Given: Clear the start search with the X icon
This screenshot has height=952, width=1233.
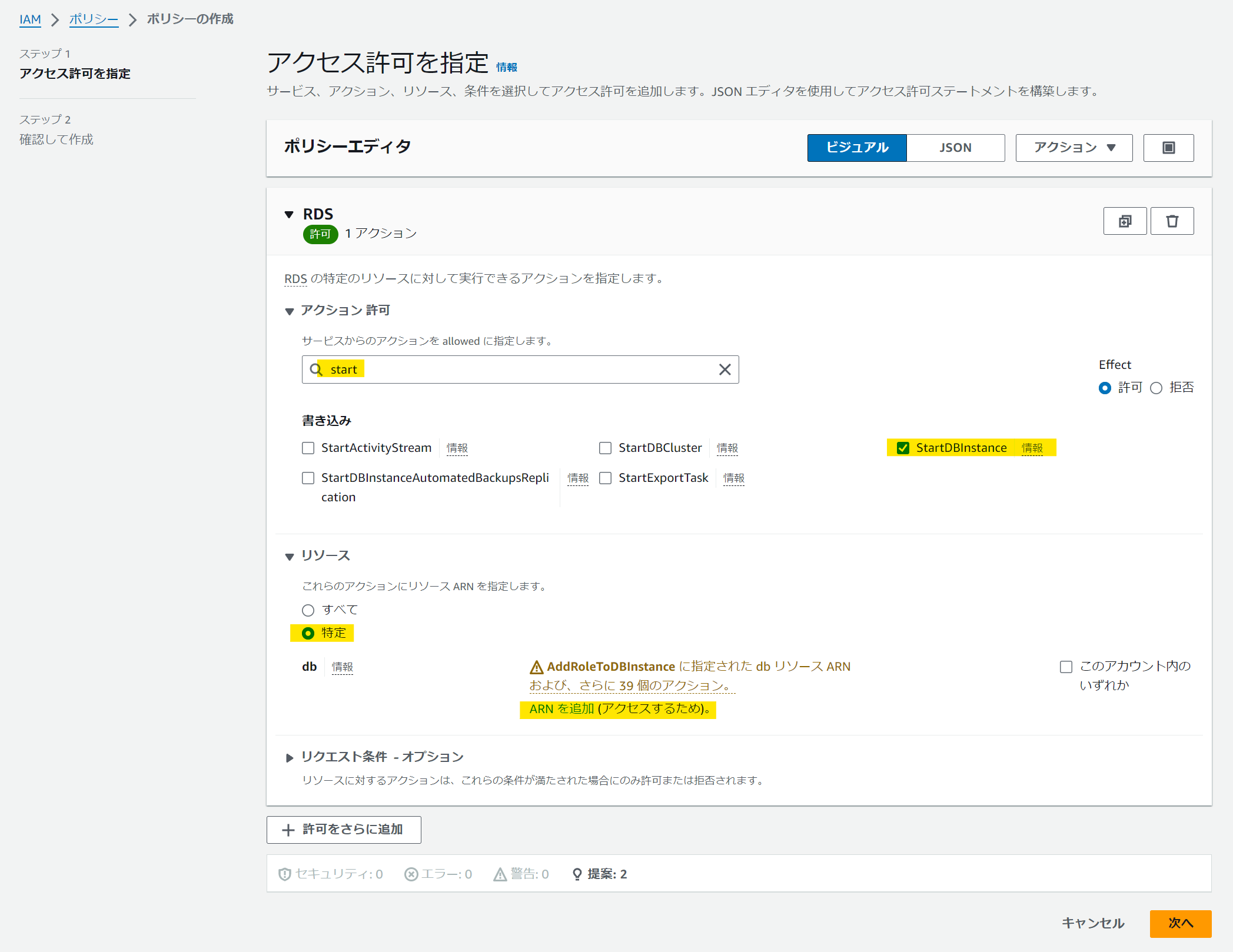Looking at the screenshot, I should click(724, 369).
